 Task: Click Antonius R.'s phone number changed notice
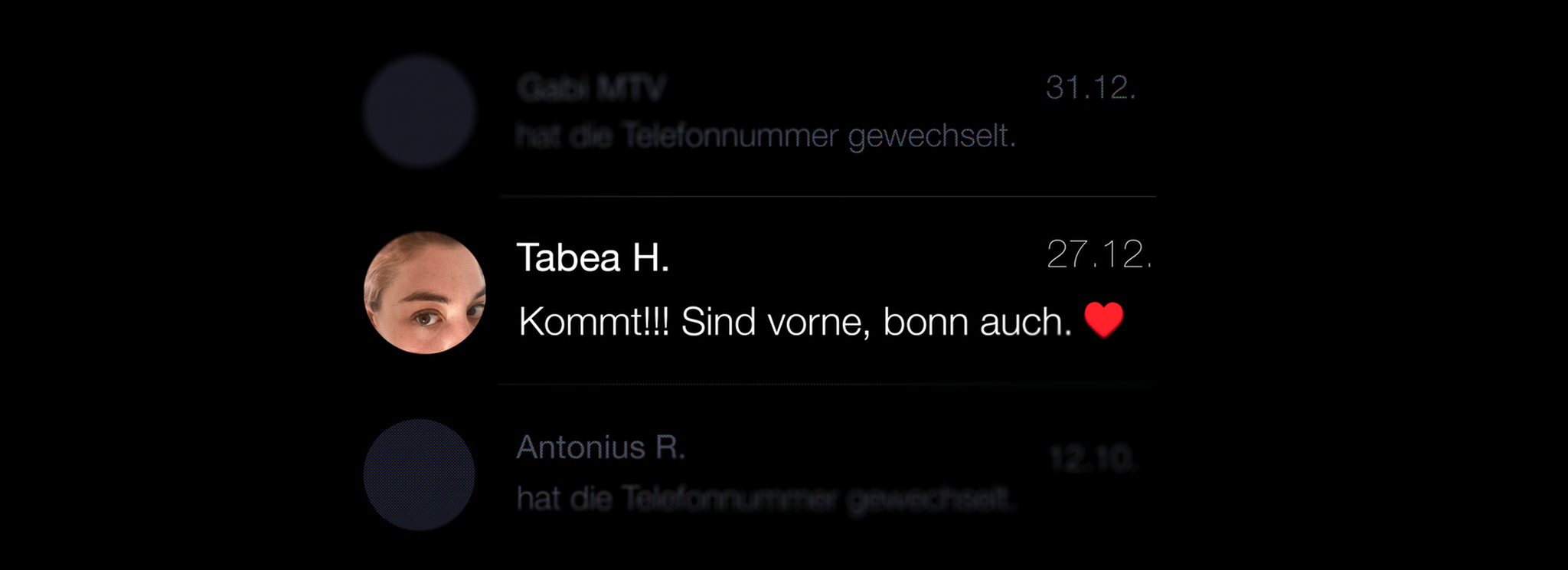point(766,499)
